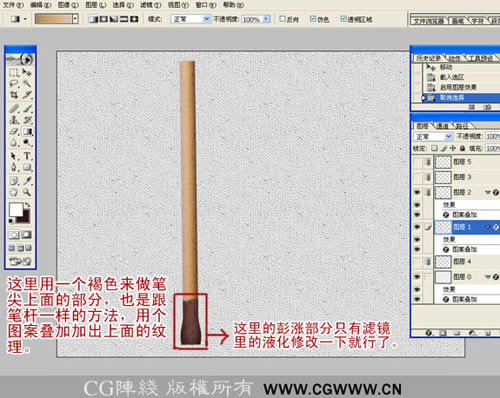Select the Zoom tool
500x398 pixels.
point(27,192)
